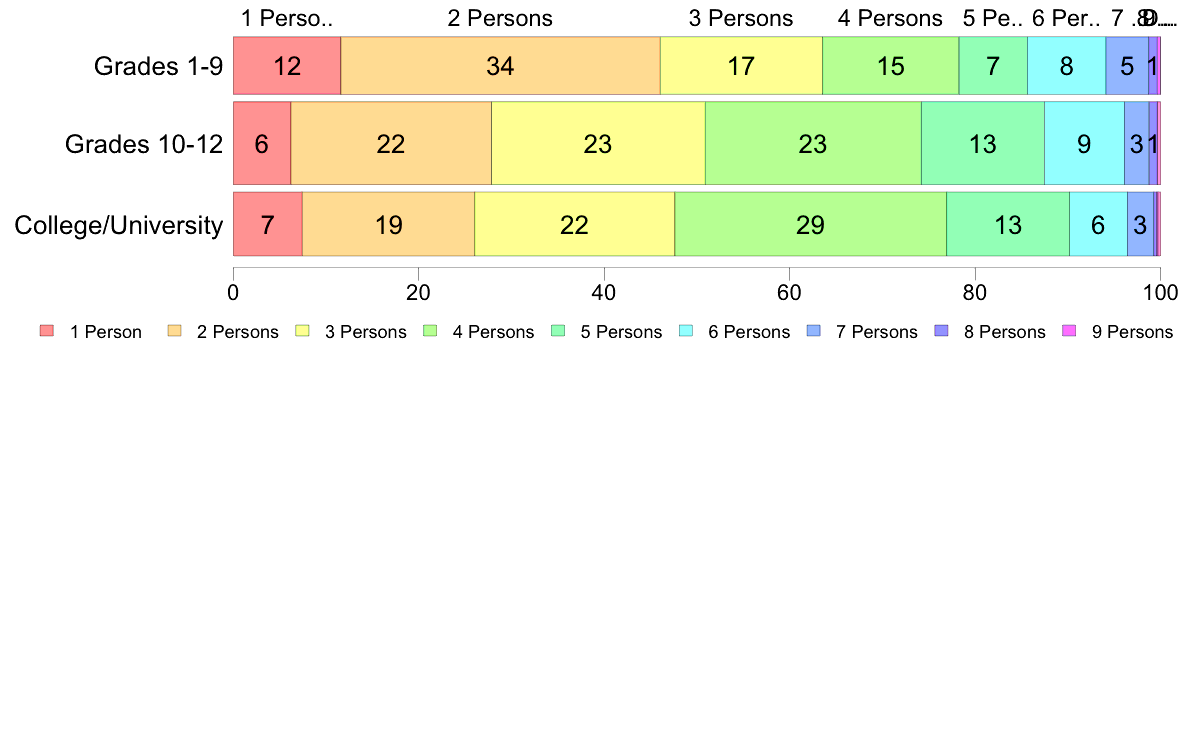Click the 2 Persons column header
The height and width of the screenshot is (736, 1188).
pos(500,18)
